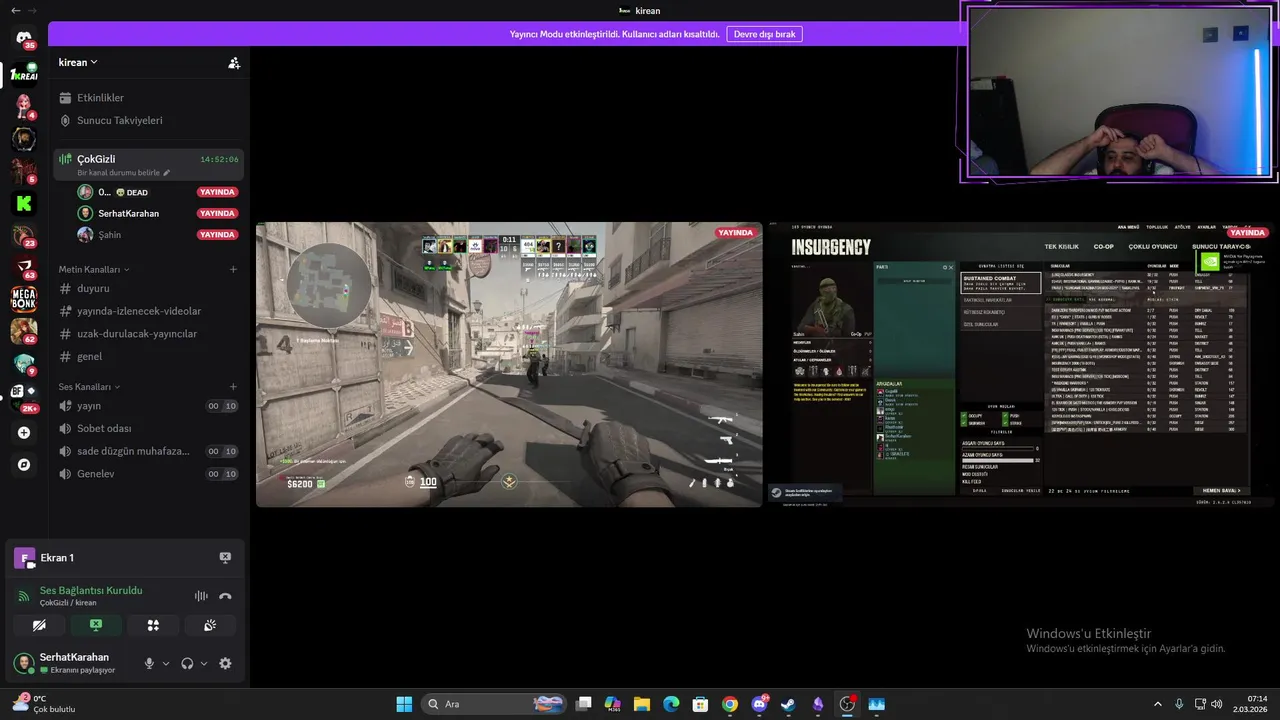Click the Windows taskbar search box

(494, 704)
